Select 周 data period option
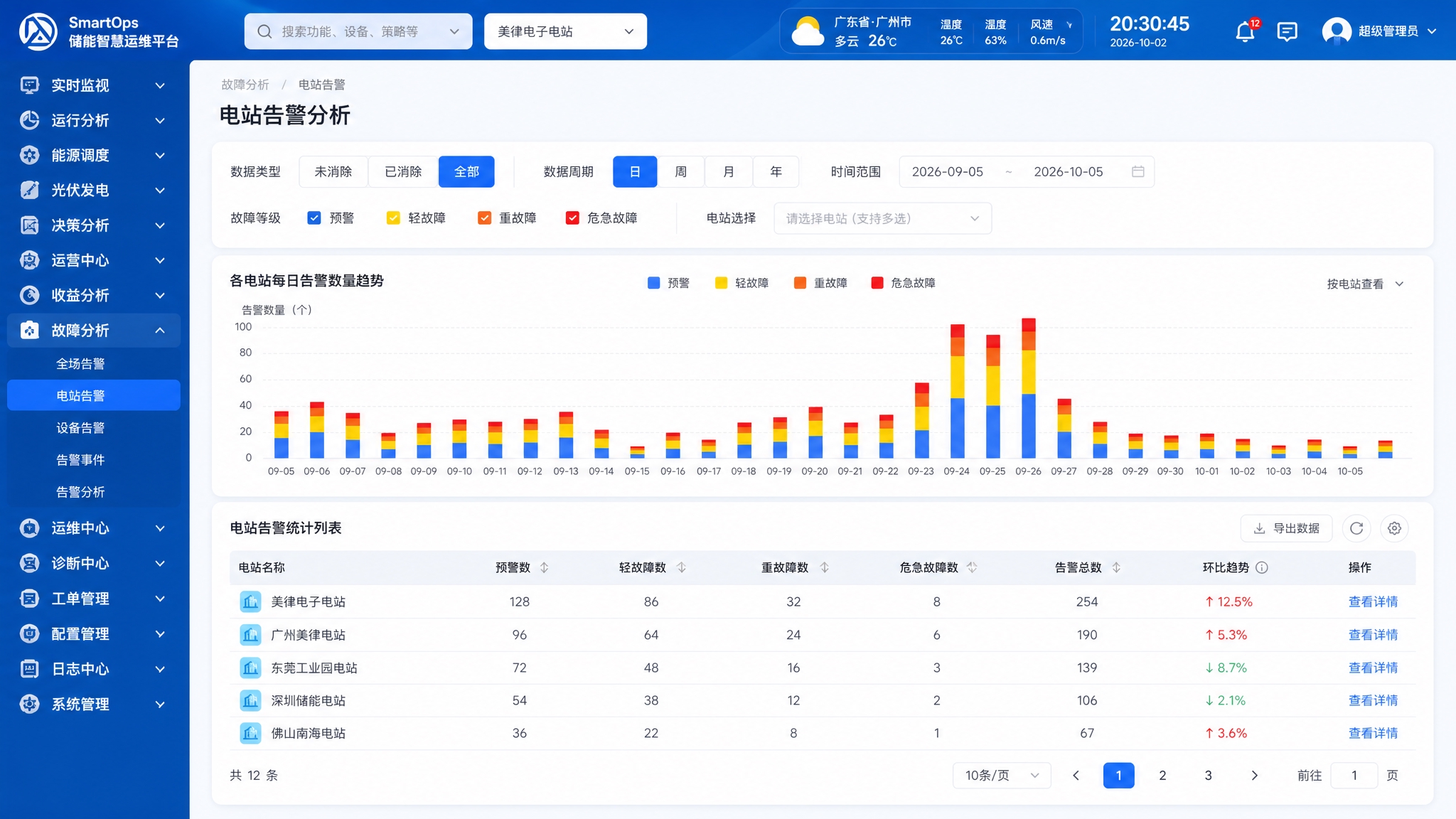 [681, 171]
